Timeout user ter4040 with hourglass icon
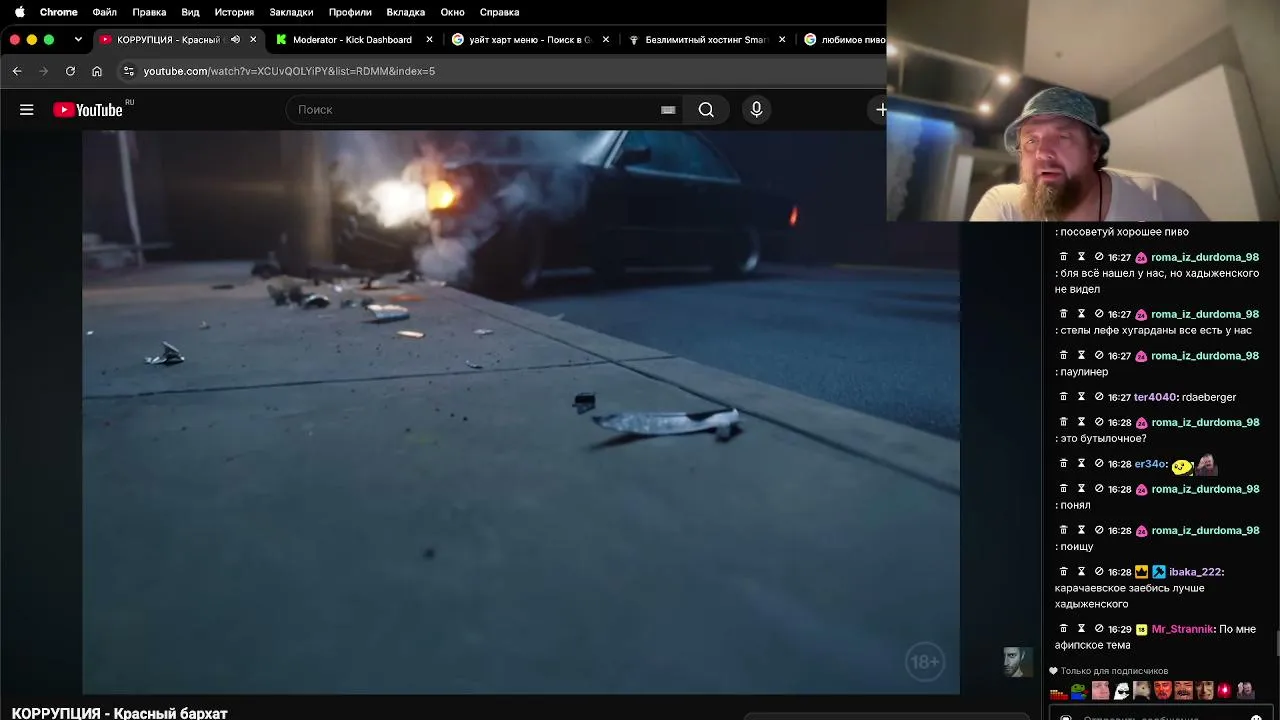Viewport: 1280px width, 720px height. click(1081, 397)
